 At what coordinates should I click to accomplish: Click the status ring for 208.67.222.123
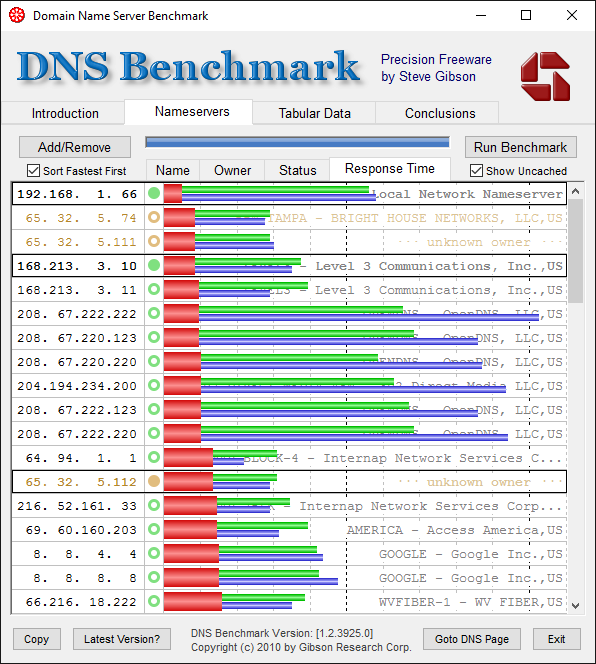pyautogui.click(x=154, y=409)
